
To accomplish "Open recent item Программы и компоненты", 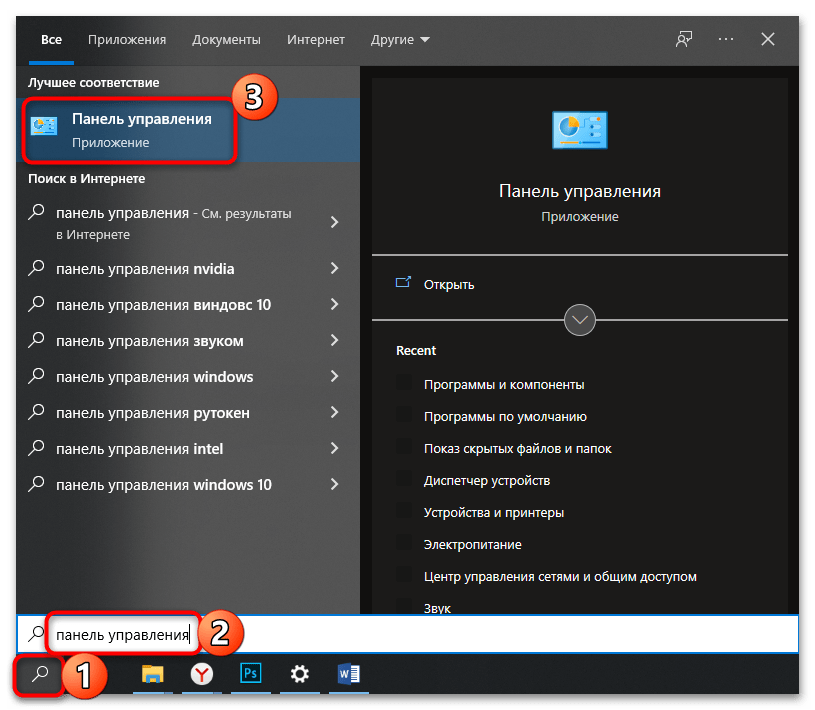I will click(504, 385).
